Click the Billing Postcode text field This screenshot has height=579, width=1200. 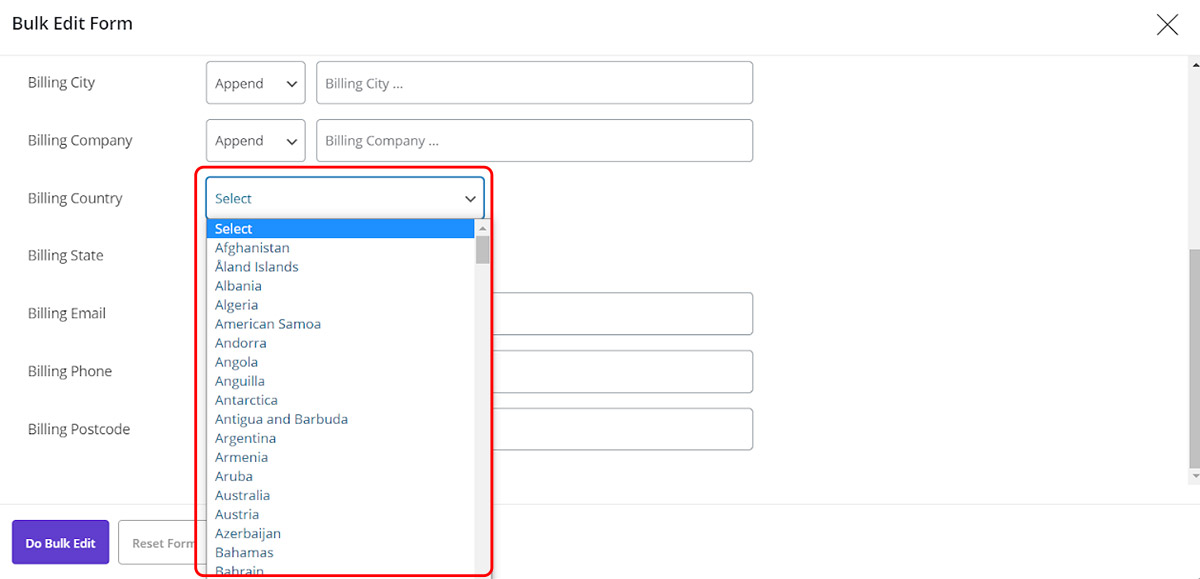pyautogui.click(x=620, y=429)
